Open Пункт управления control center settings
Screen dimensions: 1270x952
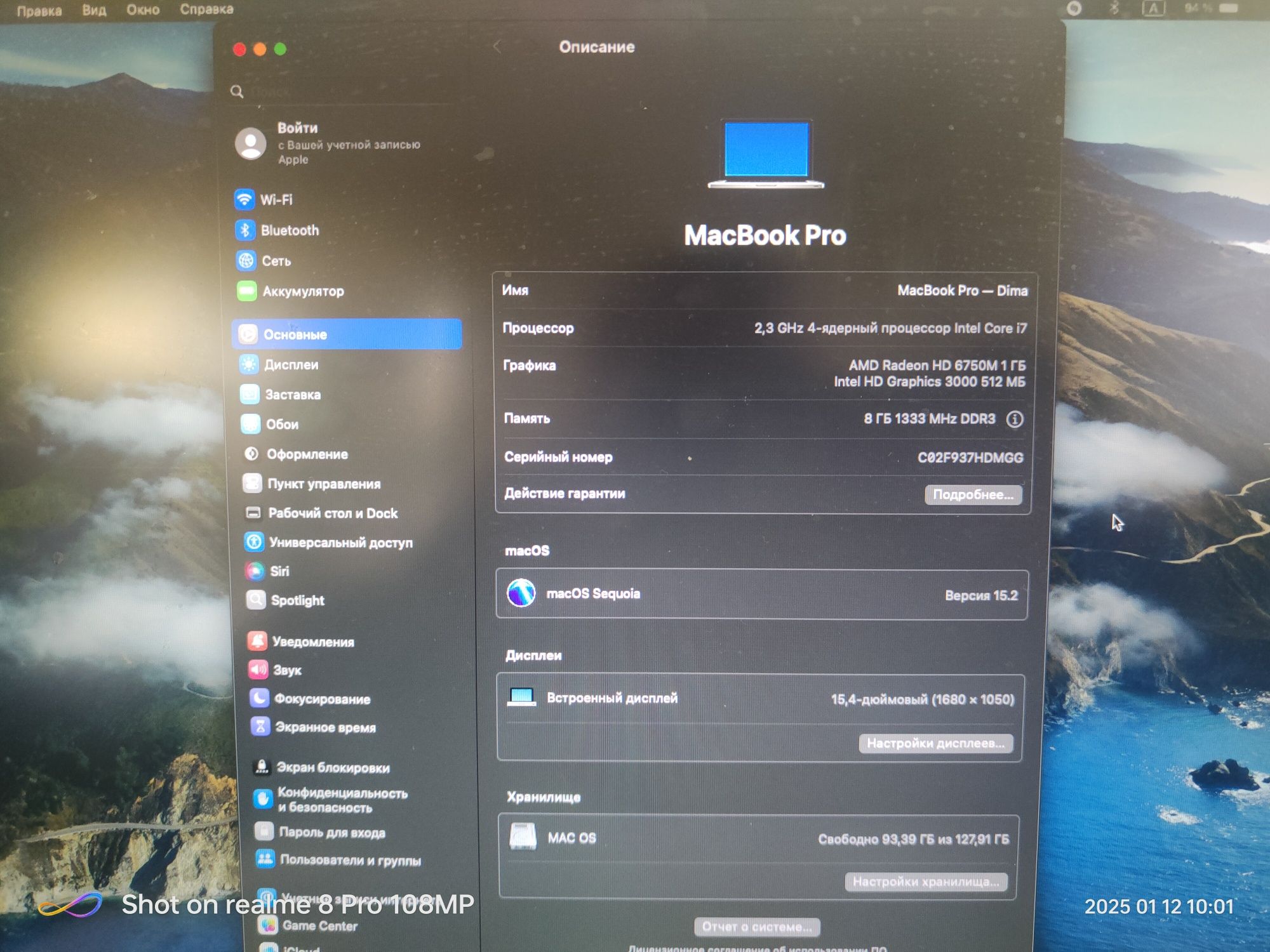(312, 484)
